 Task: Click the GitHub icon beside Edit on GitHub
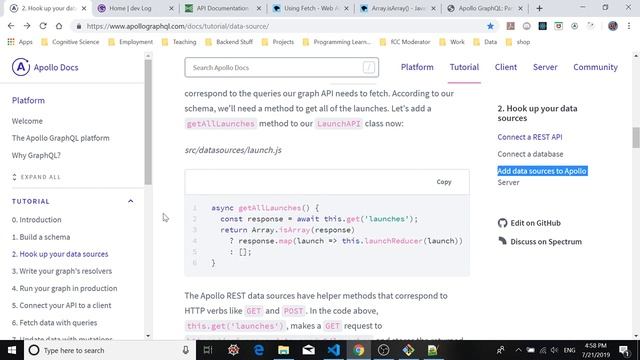click(x=502, y=223)
